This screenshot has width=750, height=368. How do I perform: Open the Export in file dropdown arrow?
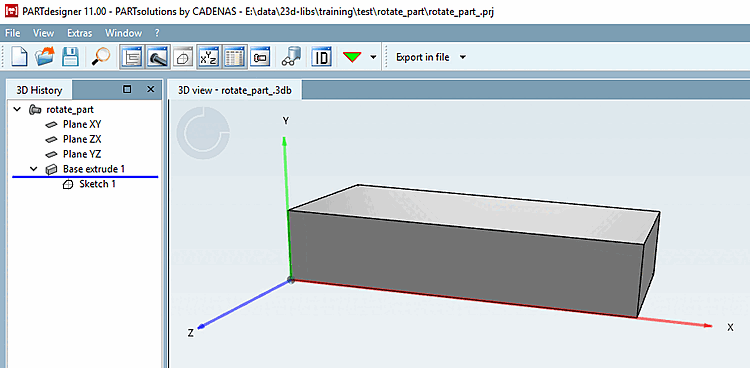click(x=463, y=57)
